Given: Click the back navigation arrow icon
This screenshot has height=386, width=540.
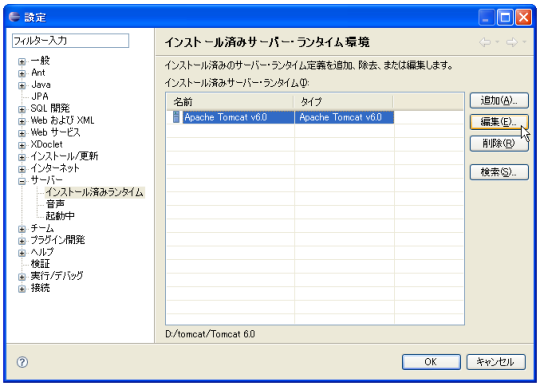Looking at the screenshot, I should [x=485, y=42].
